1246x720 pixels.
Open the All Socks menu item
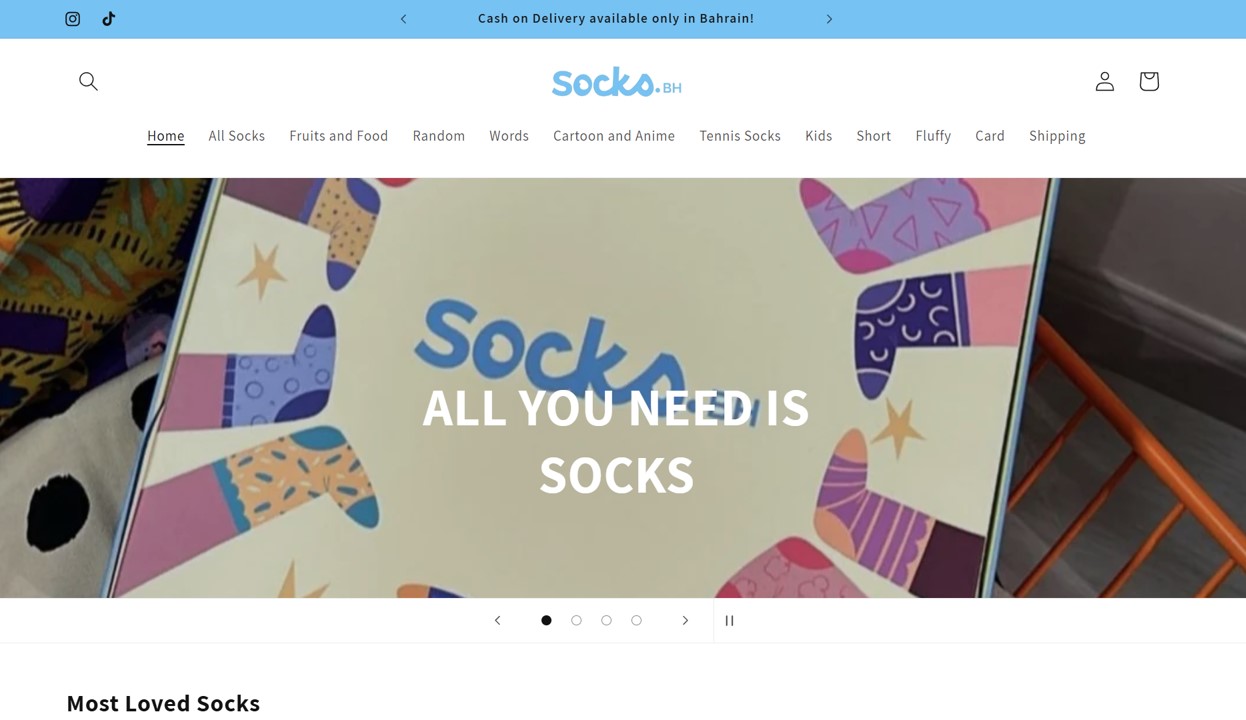[x=237, y=136]
